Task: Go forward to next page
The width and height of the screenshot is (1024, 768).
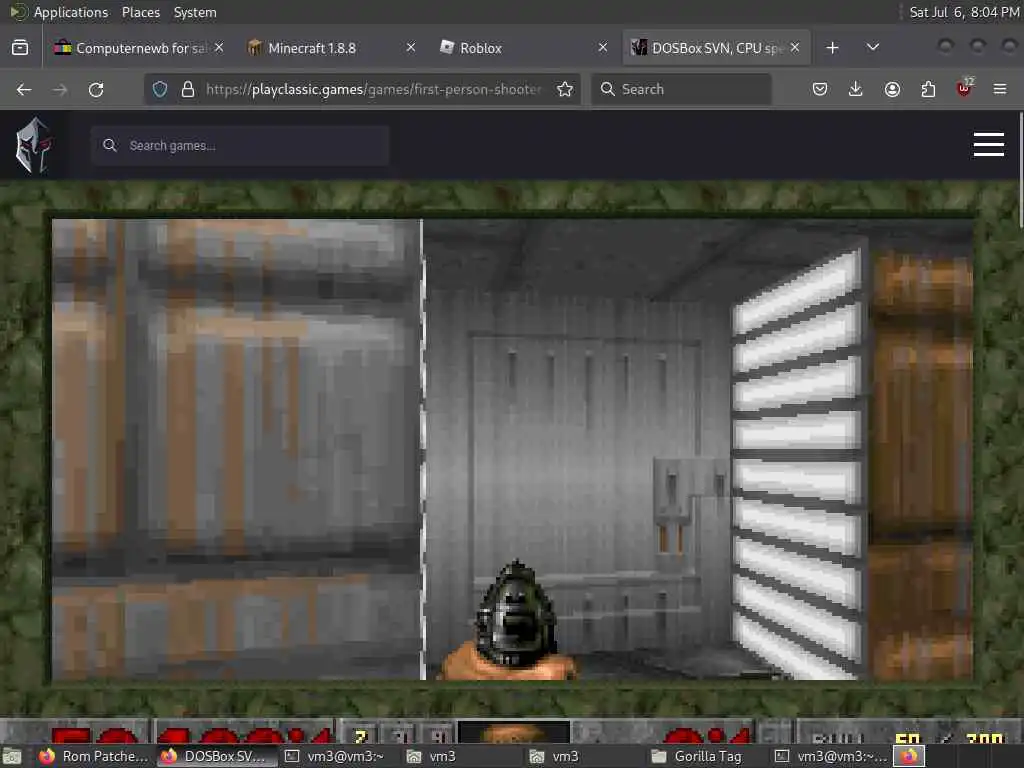Action: (60, 89)
